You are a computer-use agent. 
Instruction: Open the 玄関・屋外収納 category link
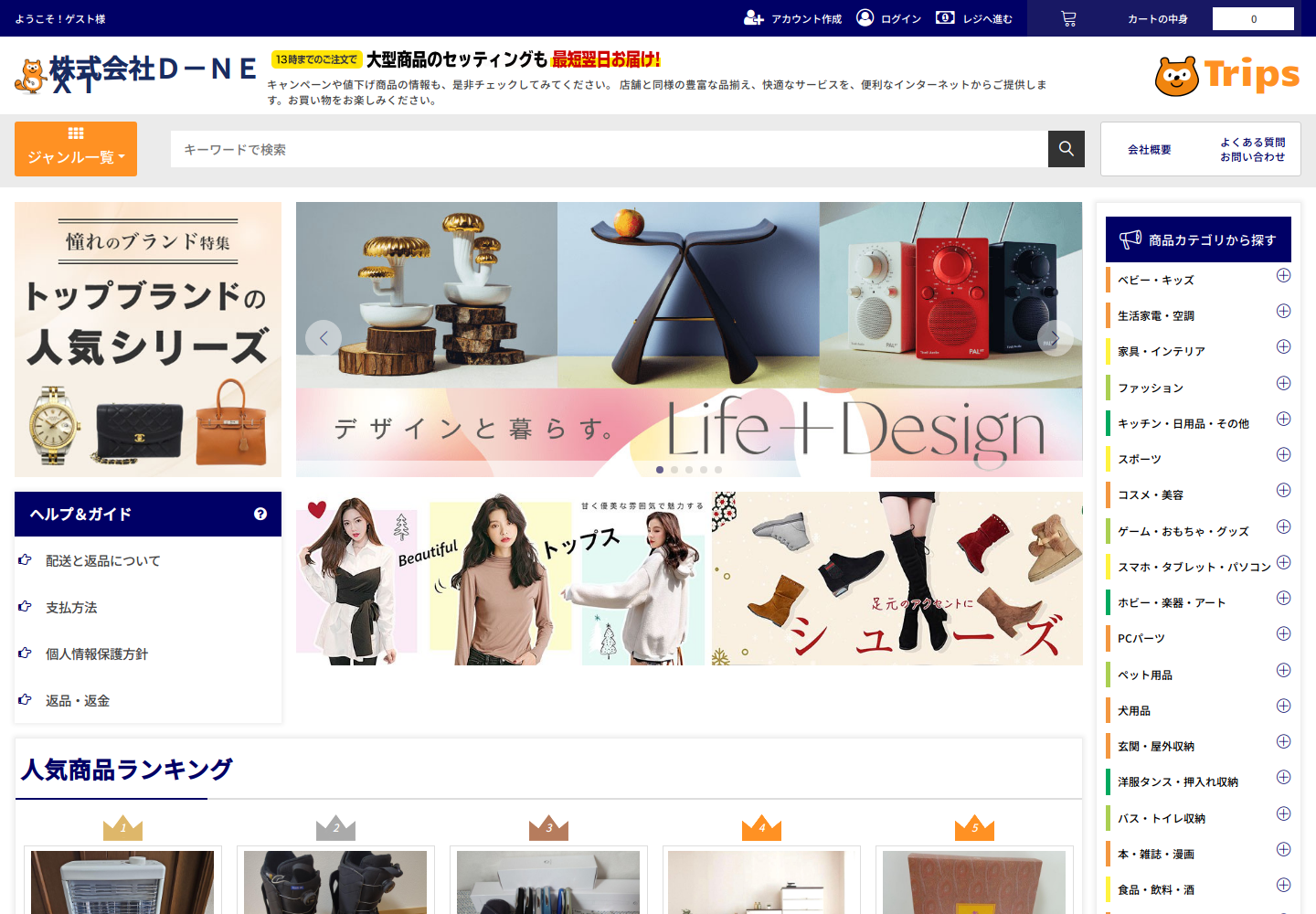point(1156,746)
